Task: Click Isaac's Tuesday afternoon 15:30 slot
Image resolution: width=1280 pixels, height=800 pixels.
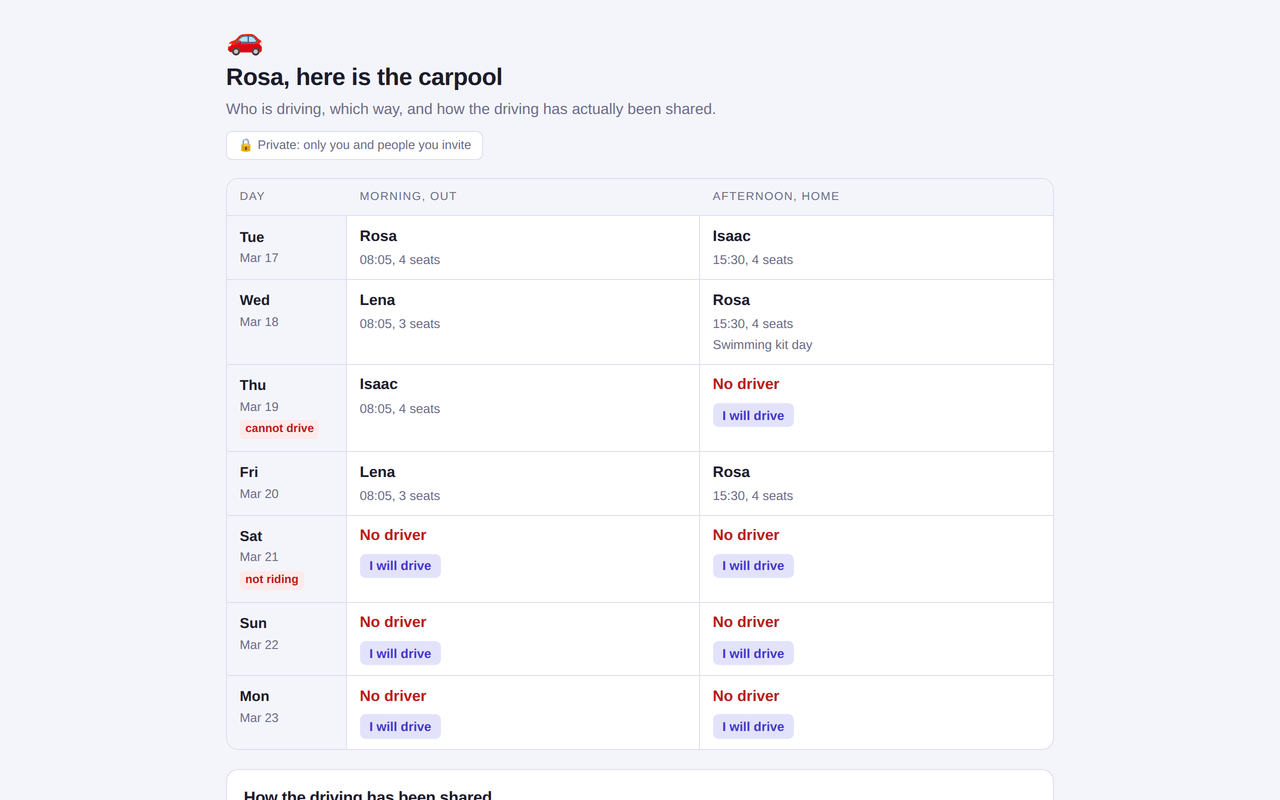Action: [876, 247]
